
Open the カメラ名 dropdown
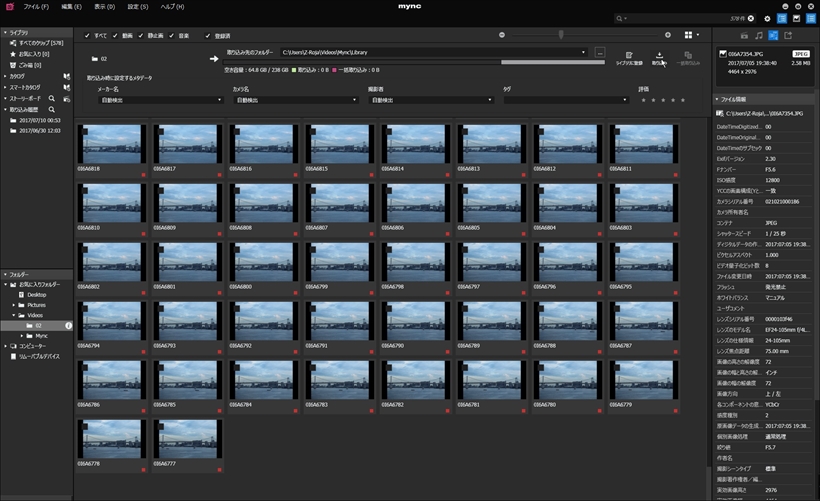(296, 100)
